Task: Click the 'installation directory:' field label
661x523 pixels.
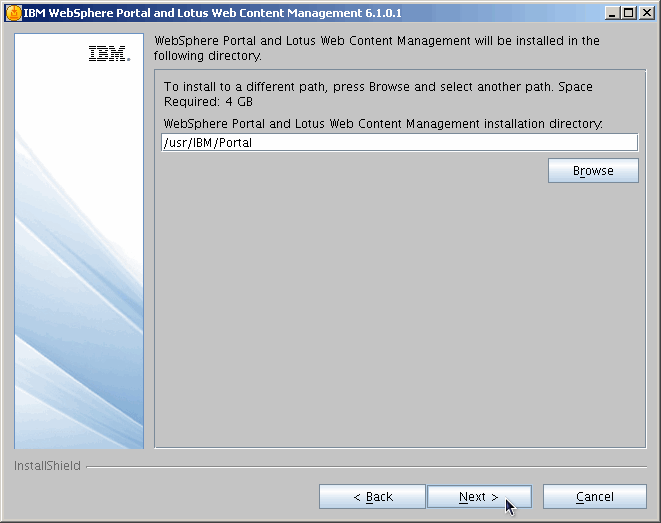Action: coord(382,124)
